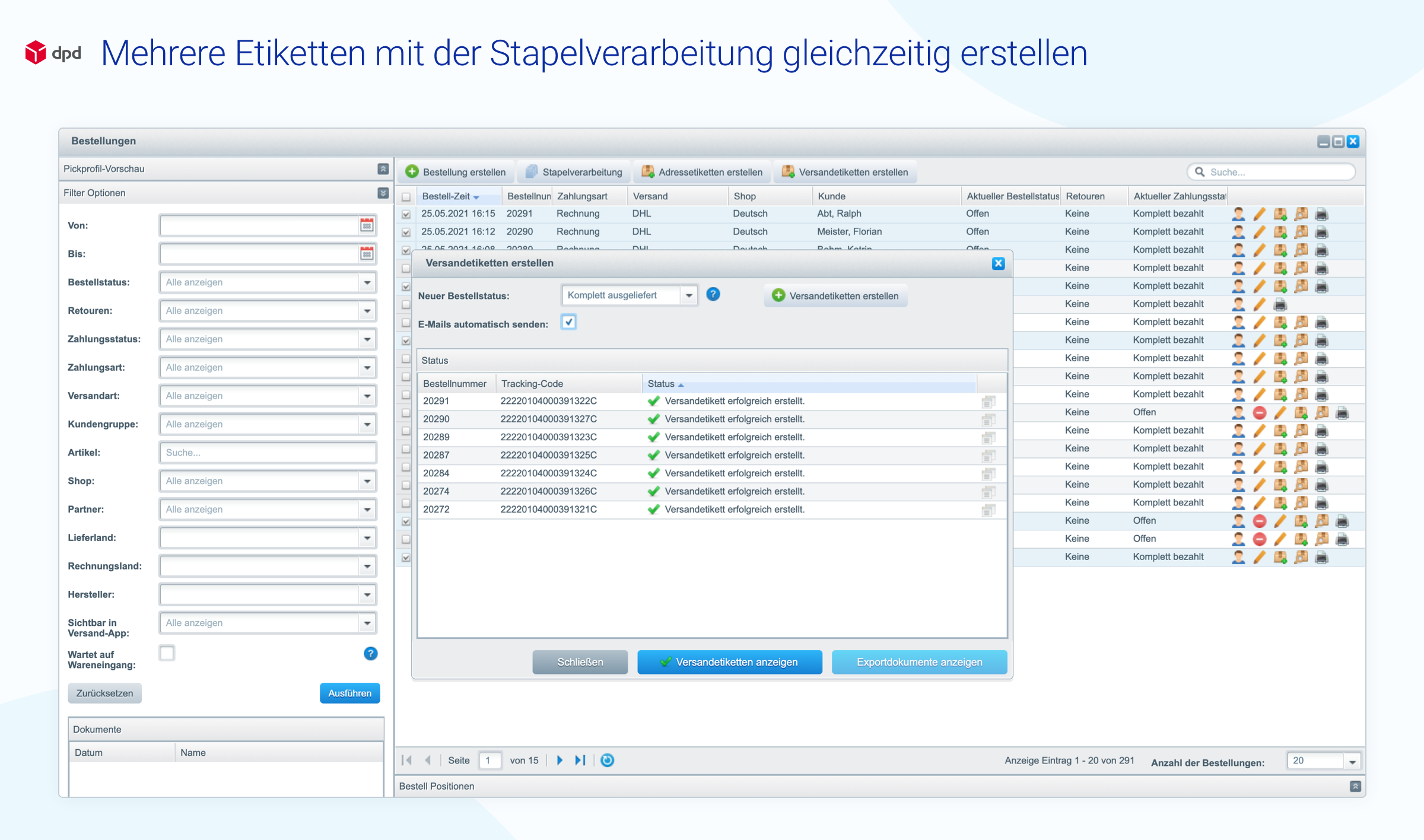The image size is (1424, 840).
Task: Click into the Suche search field
Action: point(1271,172)
